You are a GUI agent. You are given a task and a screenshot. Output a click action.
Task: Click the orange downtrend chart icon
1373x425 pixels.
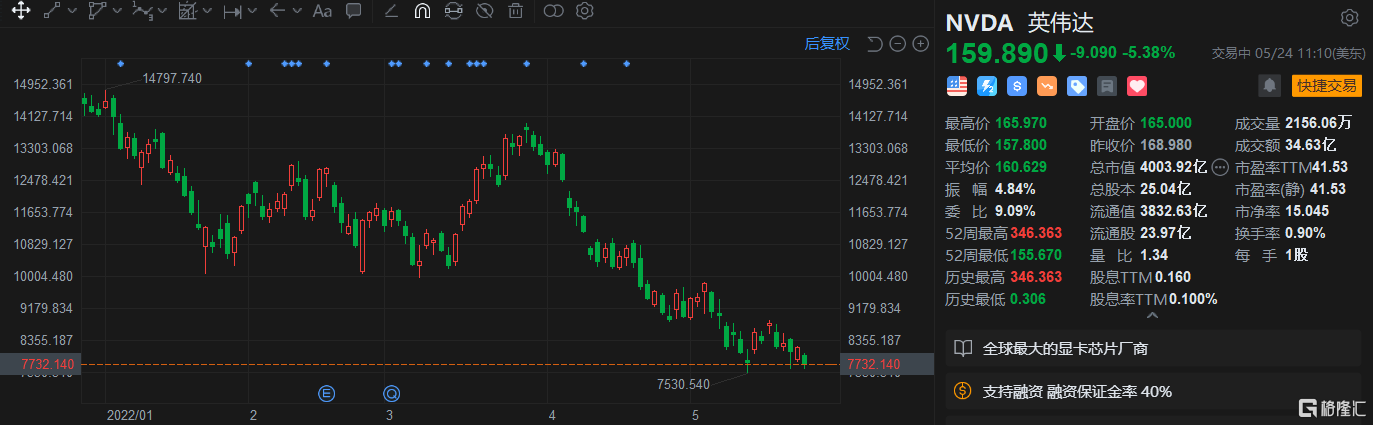[1047, 86]
